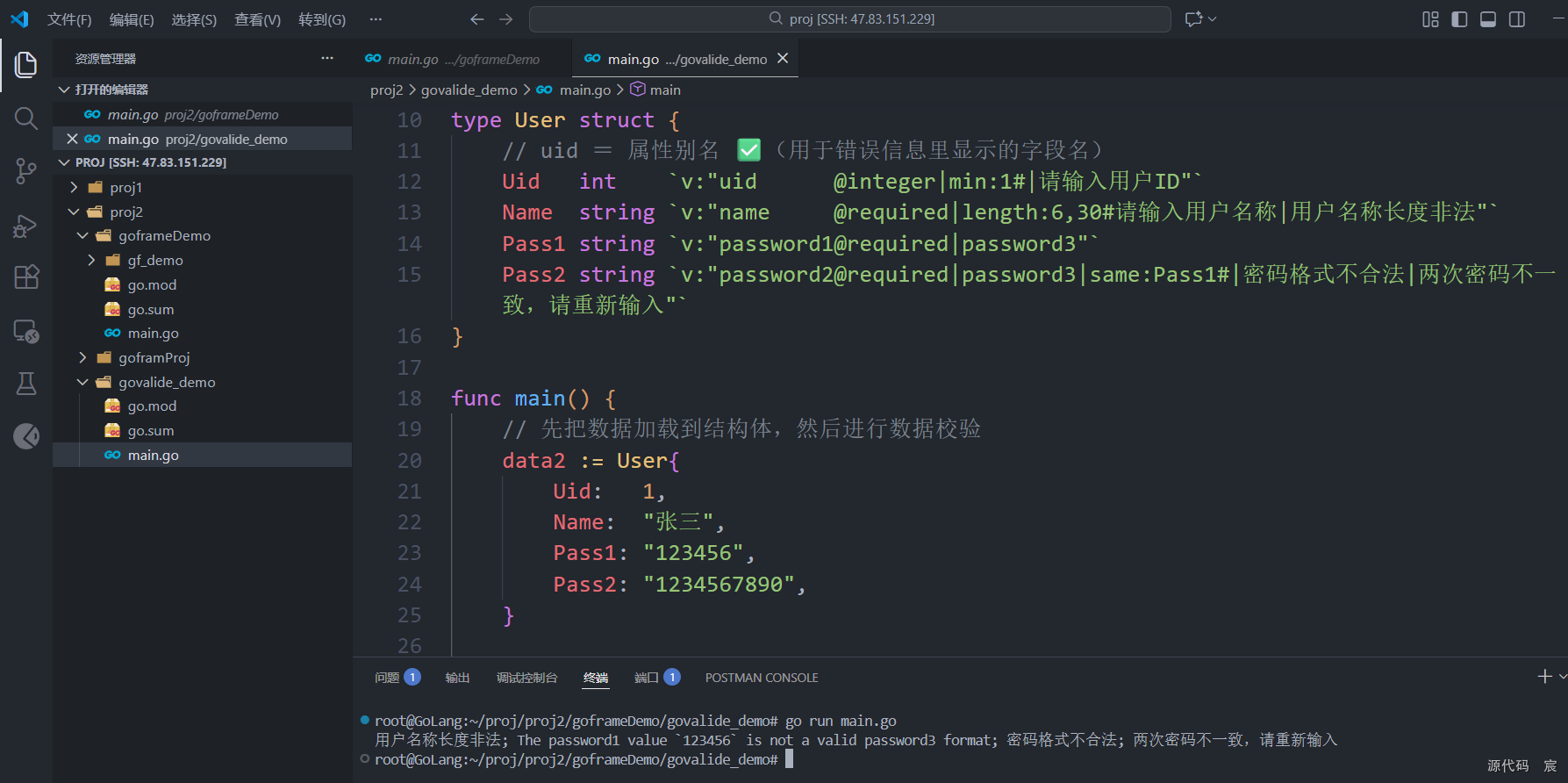Go back using the left arrow
This screenshot has height=783, width=1568.
[x=476, y=18]
